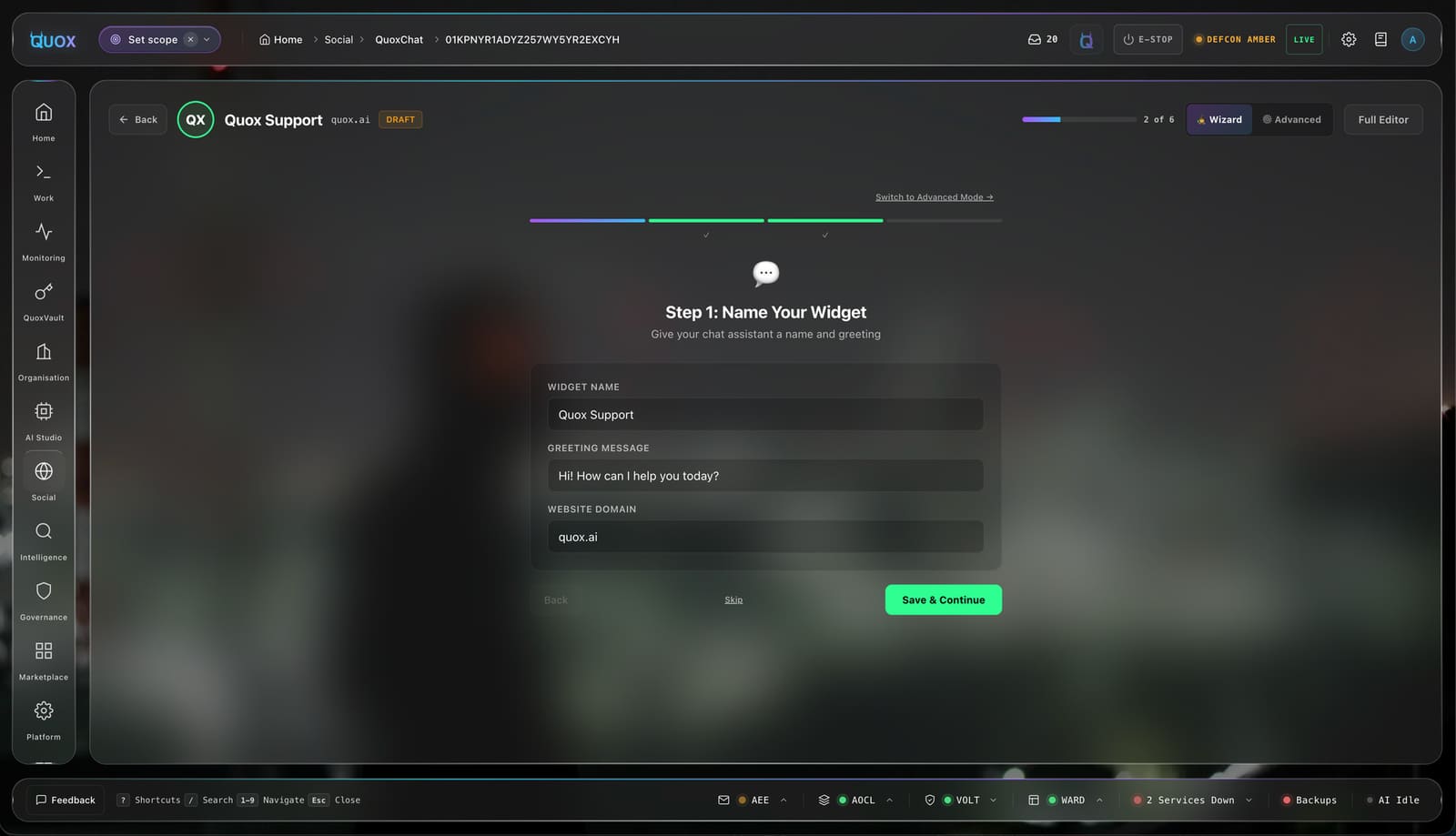
Task: Open Intelligence search section
Action: pyautogui.click(x=44, y=540)
